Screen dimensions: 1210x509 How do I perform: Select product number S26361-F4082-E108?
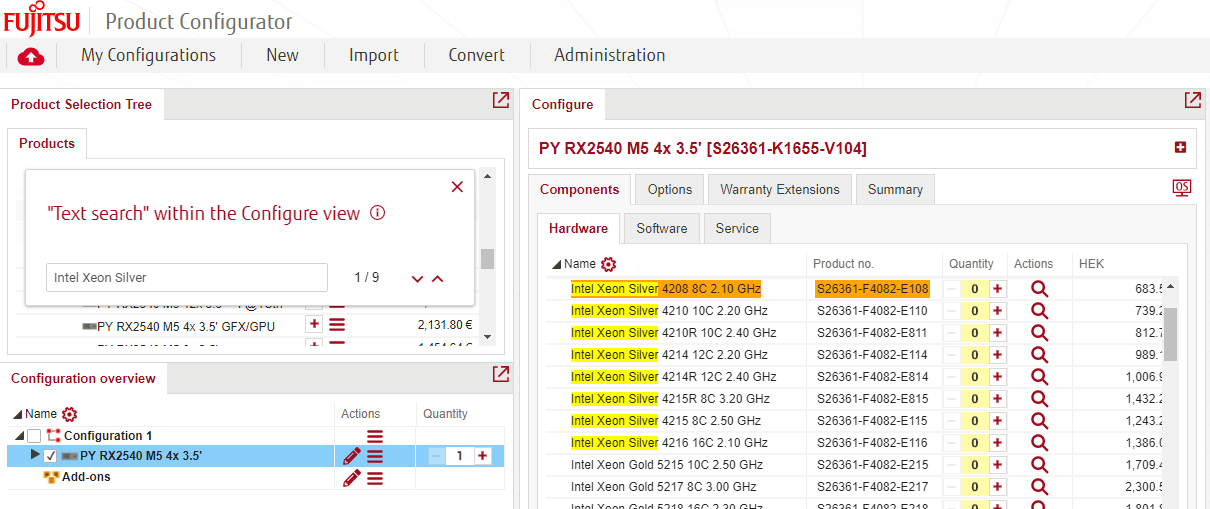(873, 289)
